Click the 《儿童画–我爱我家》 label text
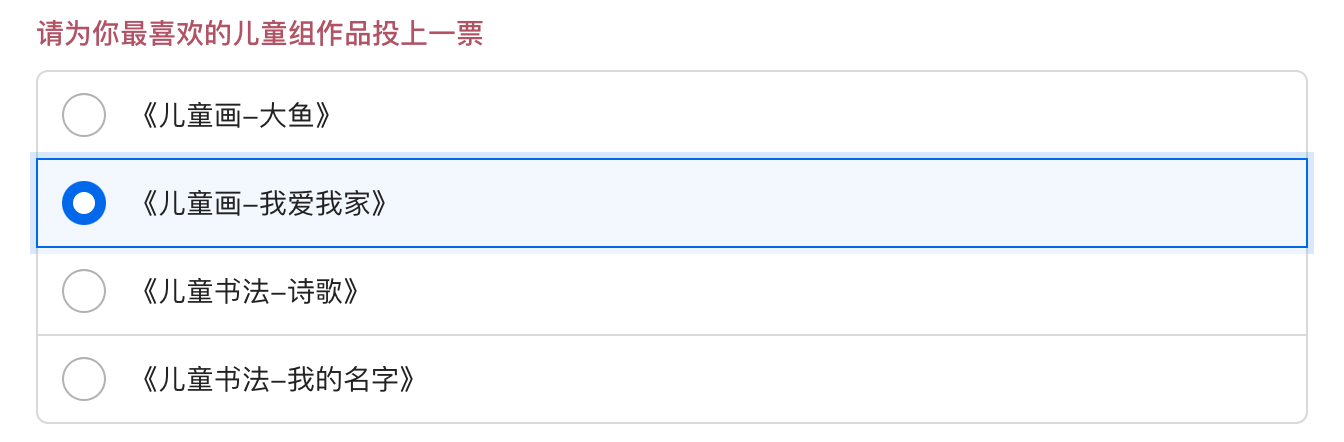The height and width of the screenshot is (442, 1344). (264, 204)
